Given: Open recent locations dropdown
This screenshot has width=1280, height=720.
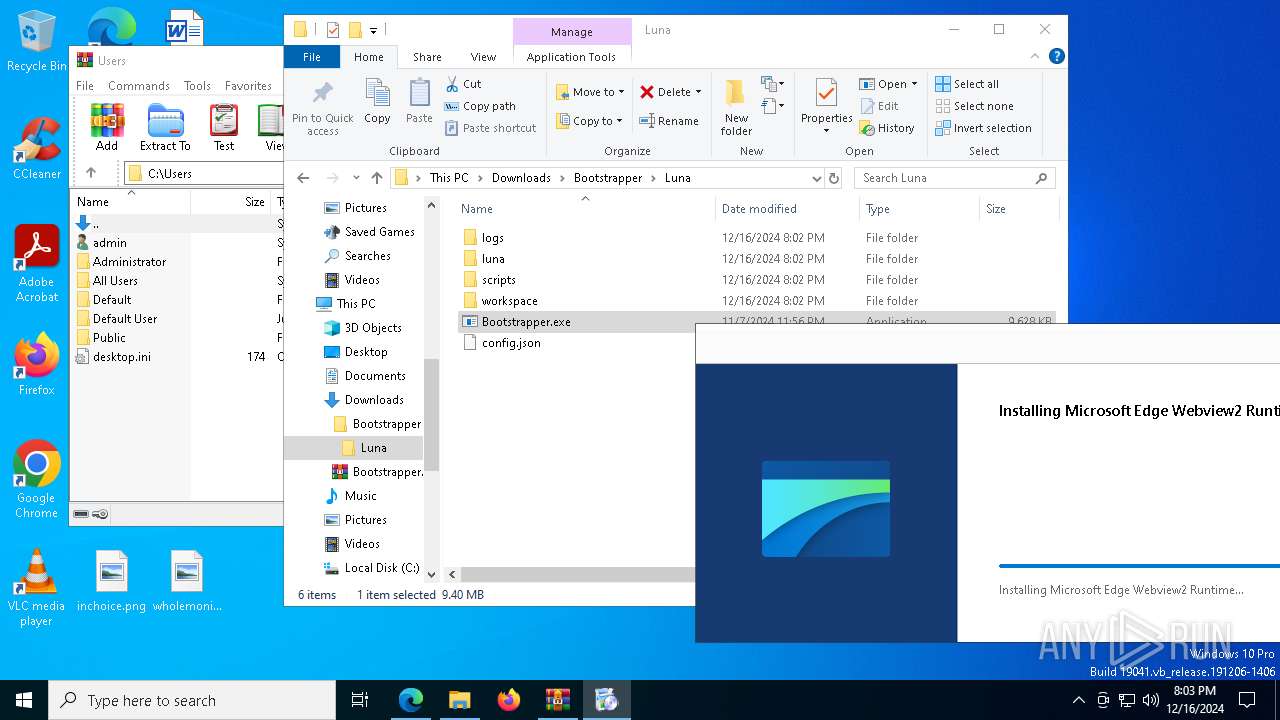Looking at the screenshot, I should 356,178.
